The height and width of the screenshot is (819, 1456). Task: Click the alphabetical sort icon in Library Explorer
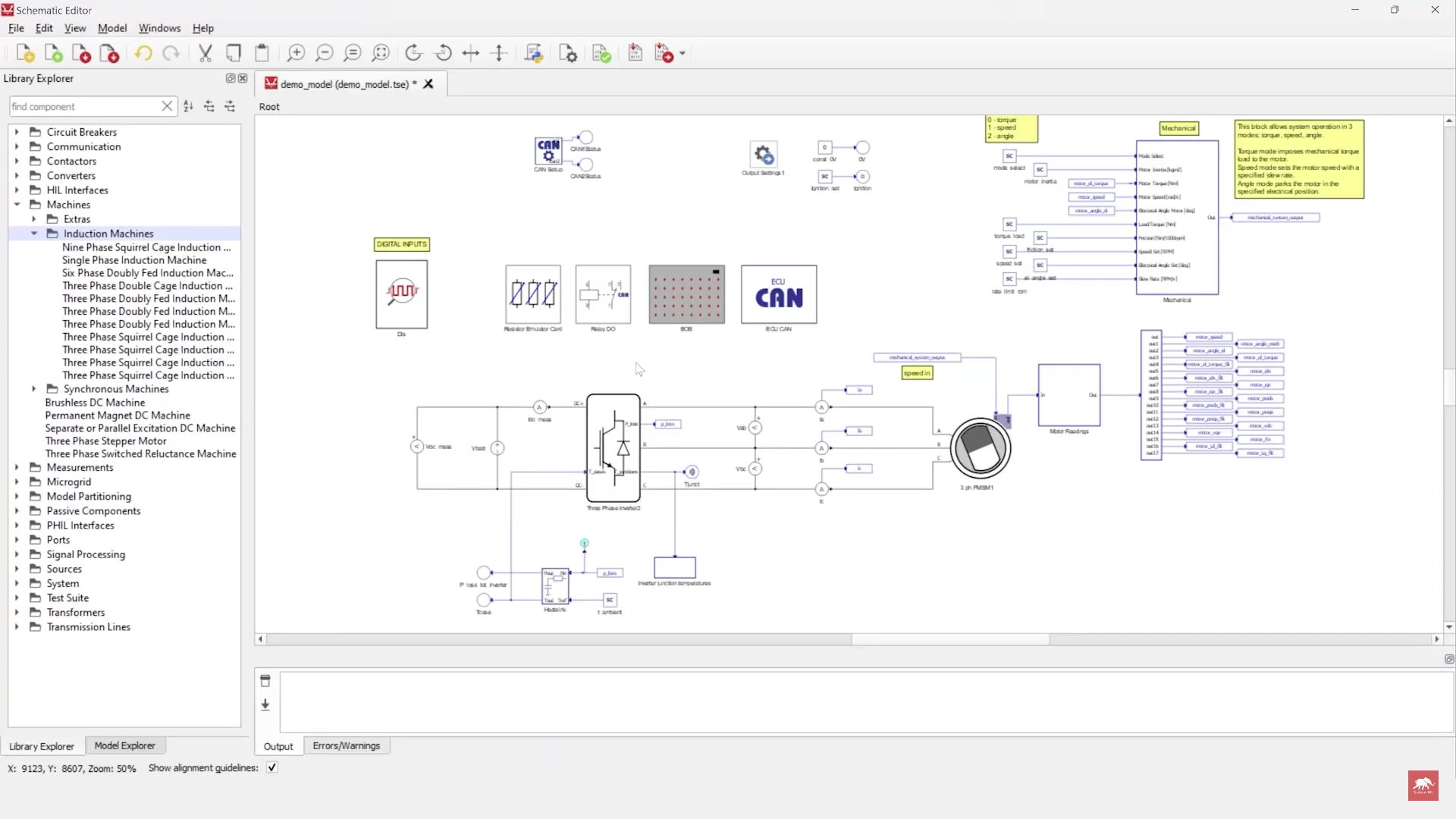coord(188,106)
